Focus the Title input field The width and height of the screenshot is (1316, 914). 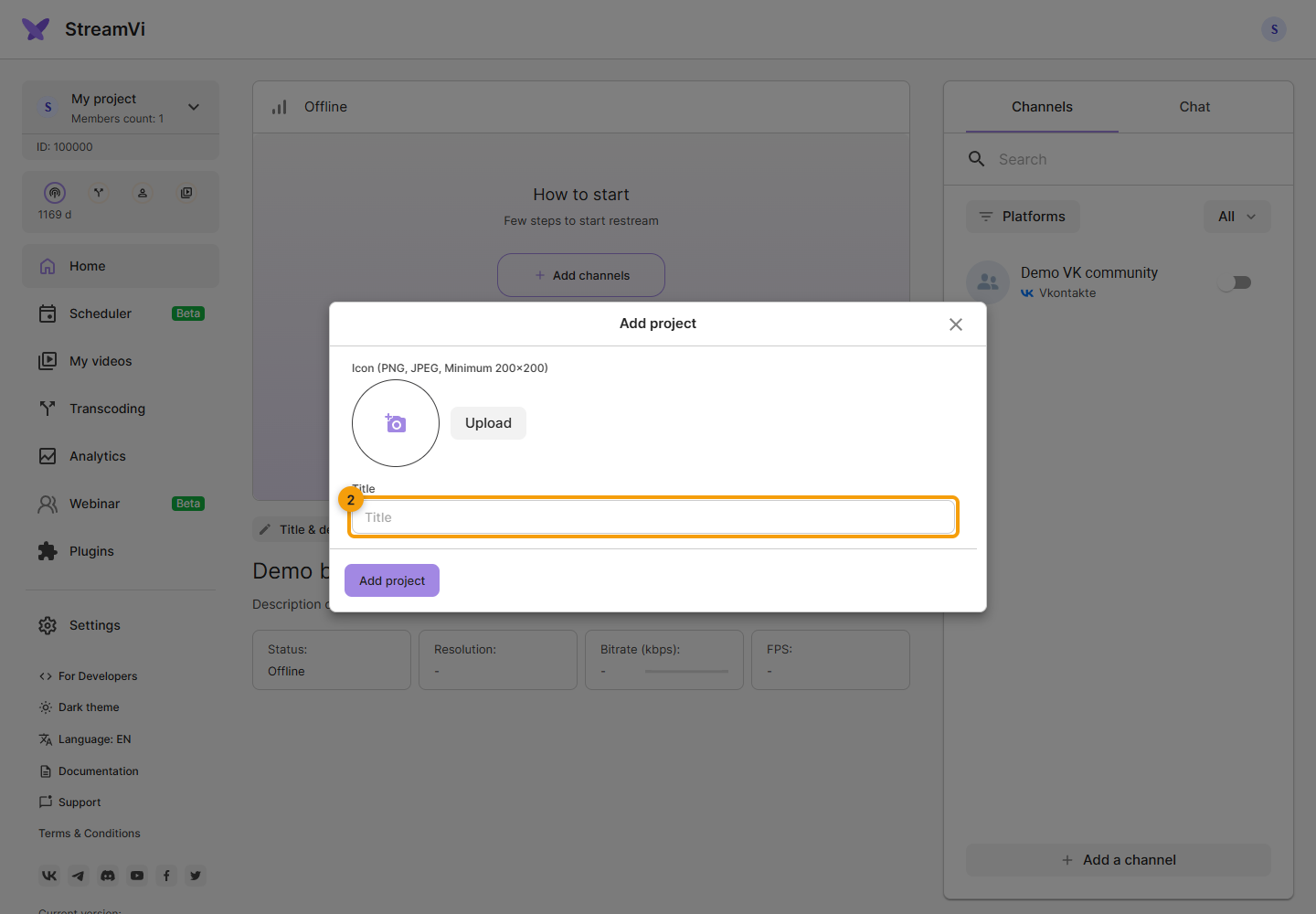point(653,517)
